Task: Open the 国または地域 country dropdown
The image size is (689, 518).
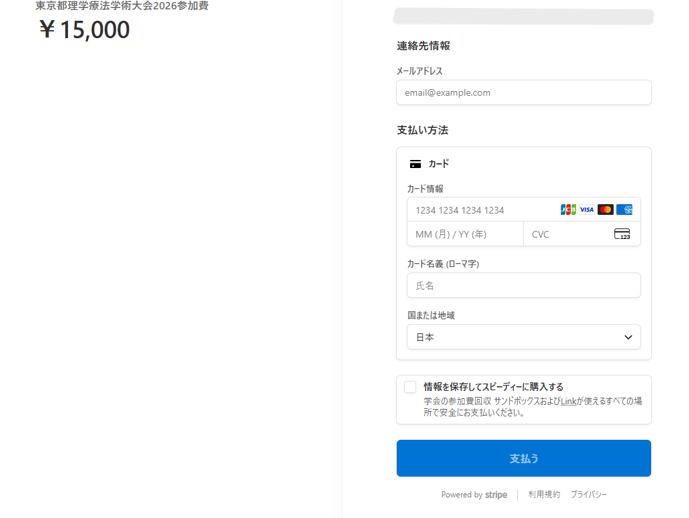Action: pyautogui.click(x=523, y=337)
